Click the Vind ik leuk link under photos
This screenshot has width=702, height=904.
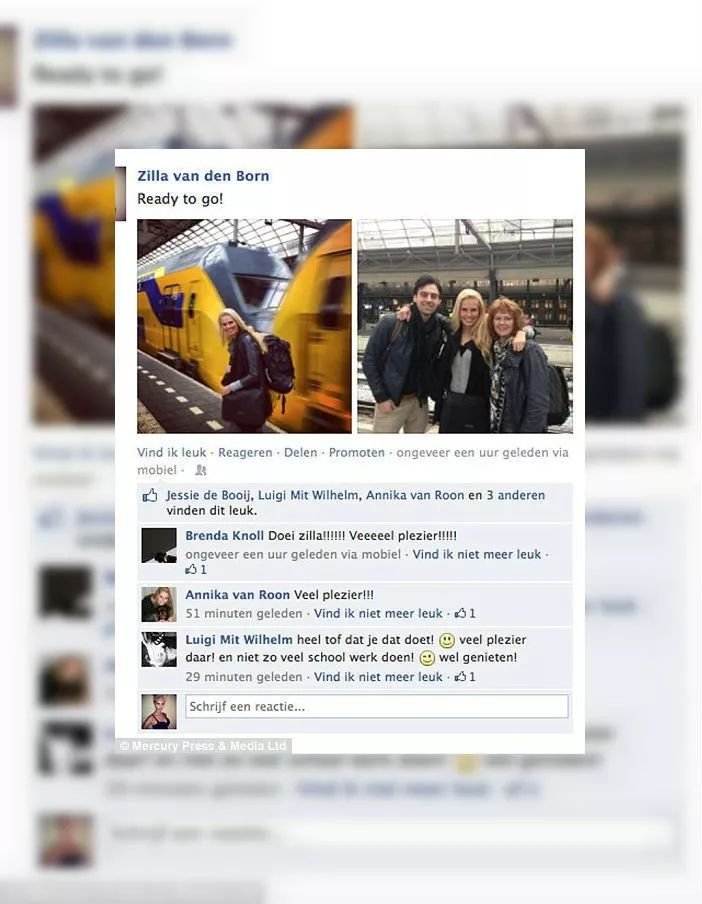click(172, 453)
